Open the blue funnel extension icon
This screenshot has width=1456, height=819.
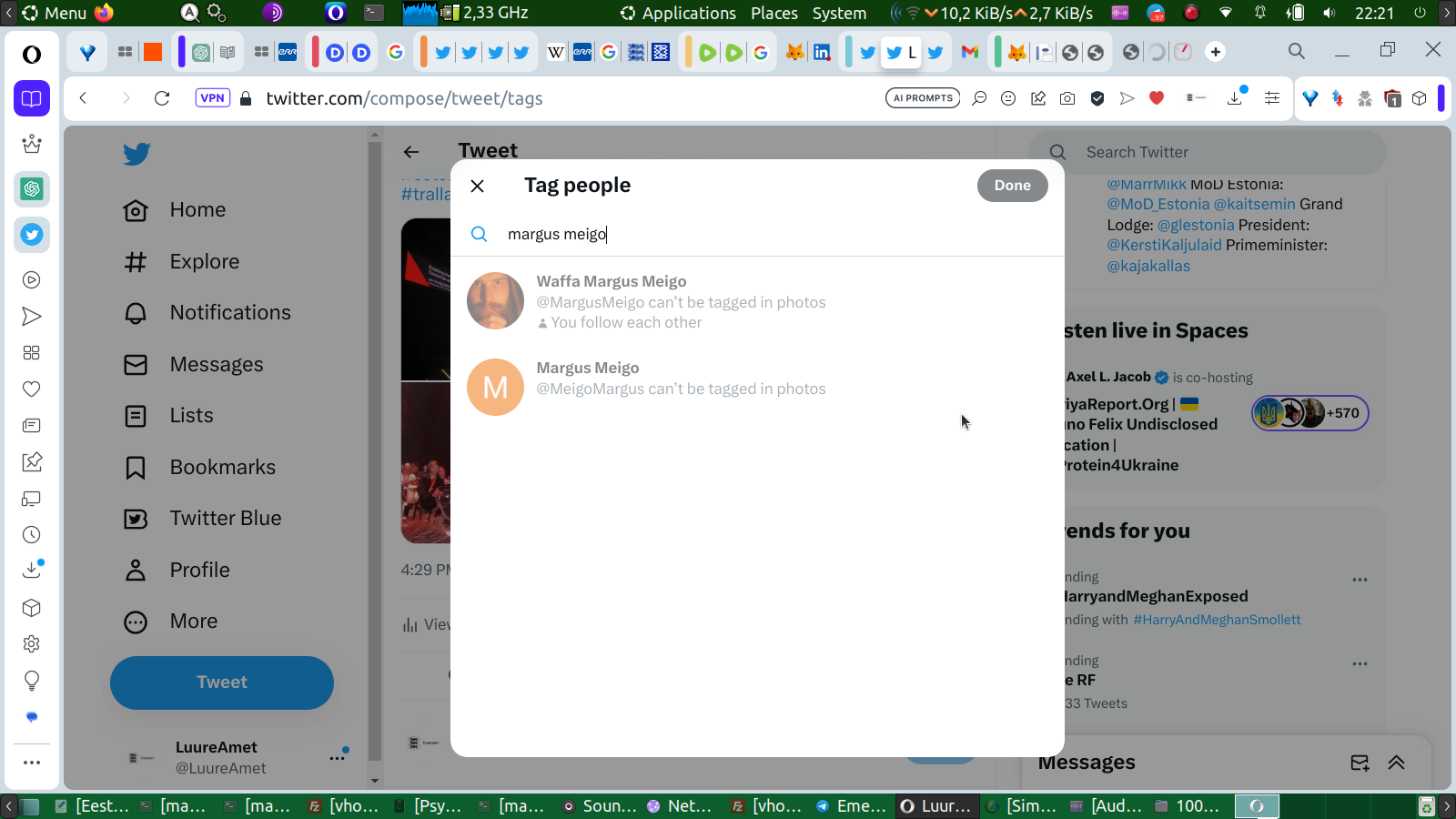click(1310, 98)
